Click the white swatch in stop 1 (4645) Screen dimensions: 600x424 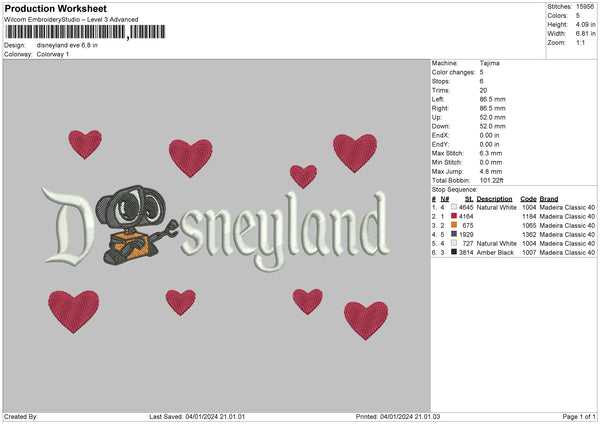coord(454,207)
